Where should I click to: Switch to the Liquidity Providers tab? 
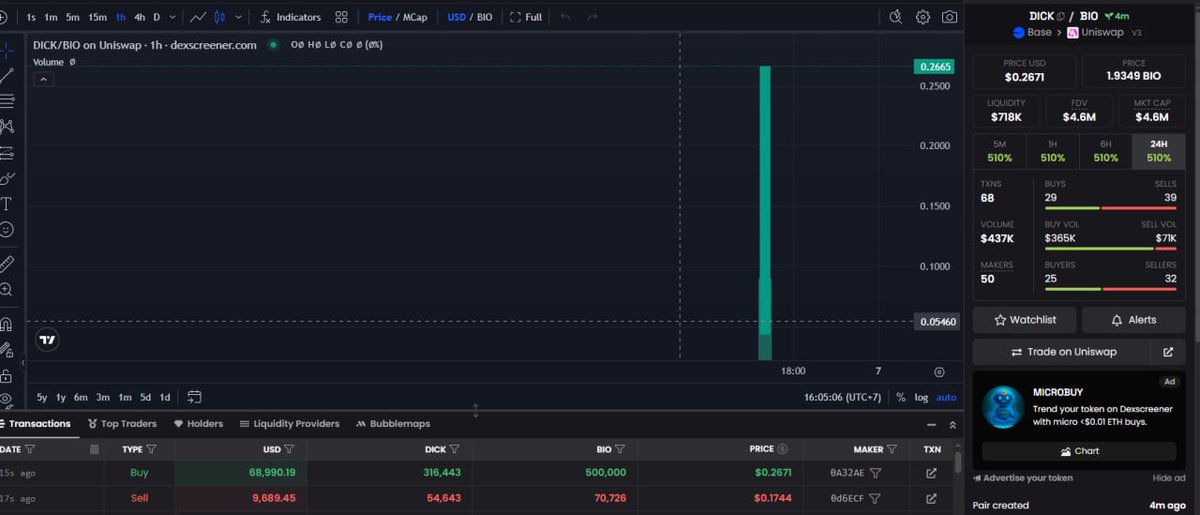click(290, 424)
